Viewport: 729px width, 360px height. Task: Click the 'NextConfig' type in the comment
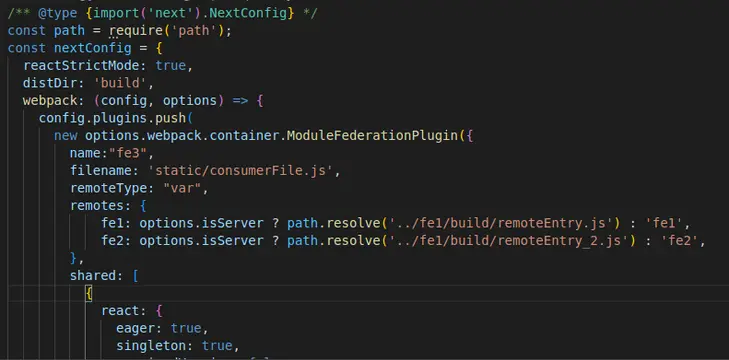(248, 13)
